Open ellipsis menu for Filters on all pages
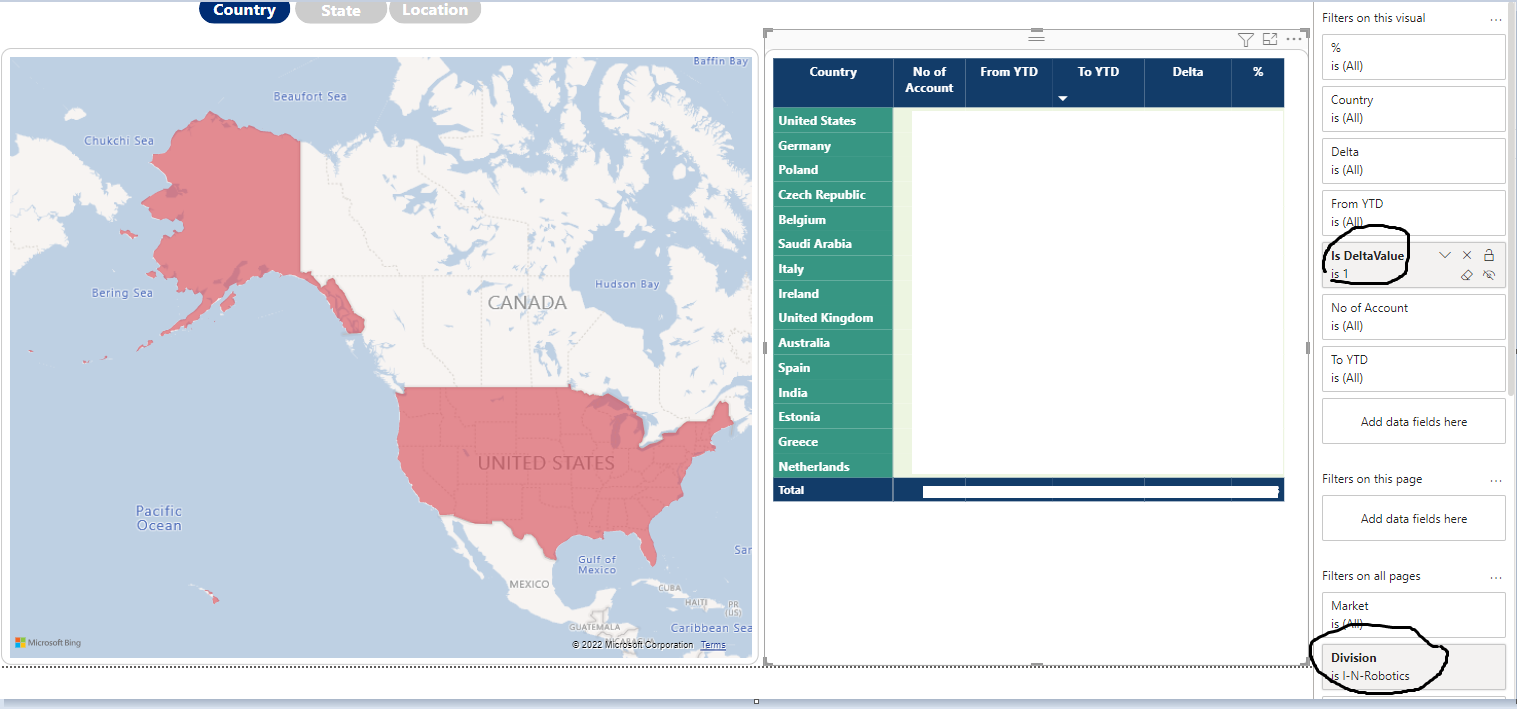Screen dimensions: 1517x709 [x=1496, y=577]
